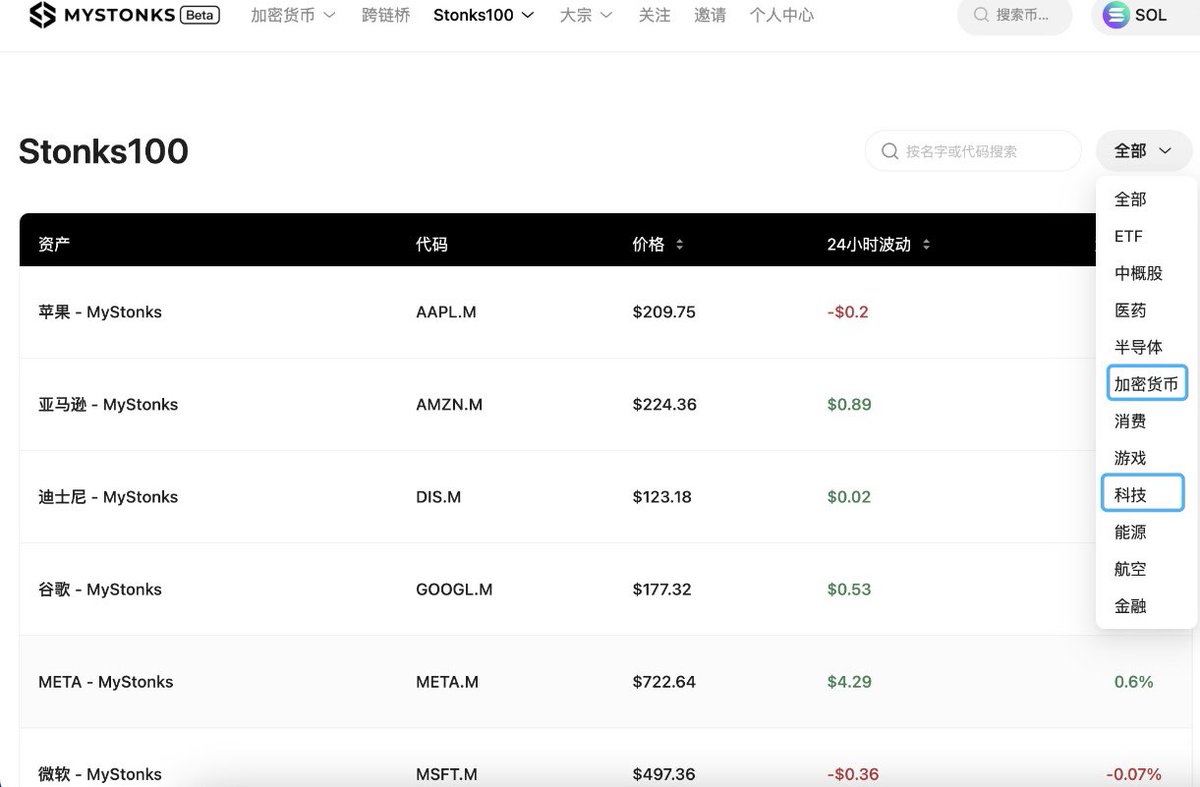Click the Beta badge next to logo
The width and height of the screenshot is (1200, 787).
point(201,15)
